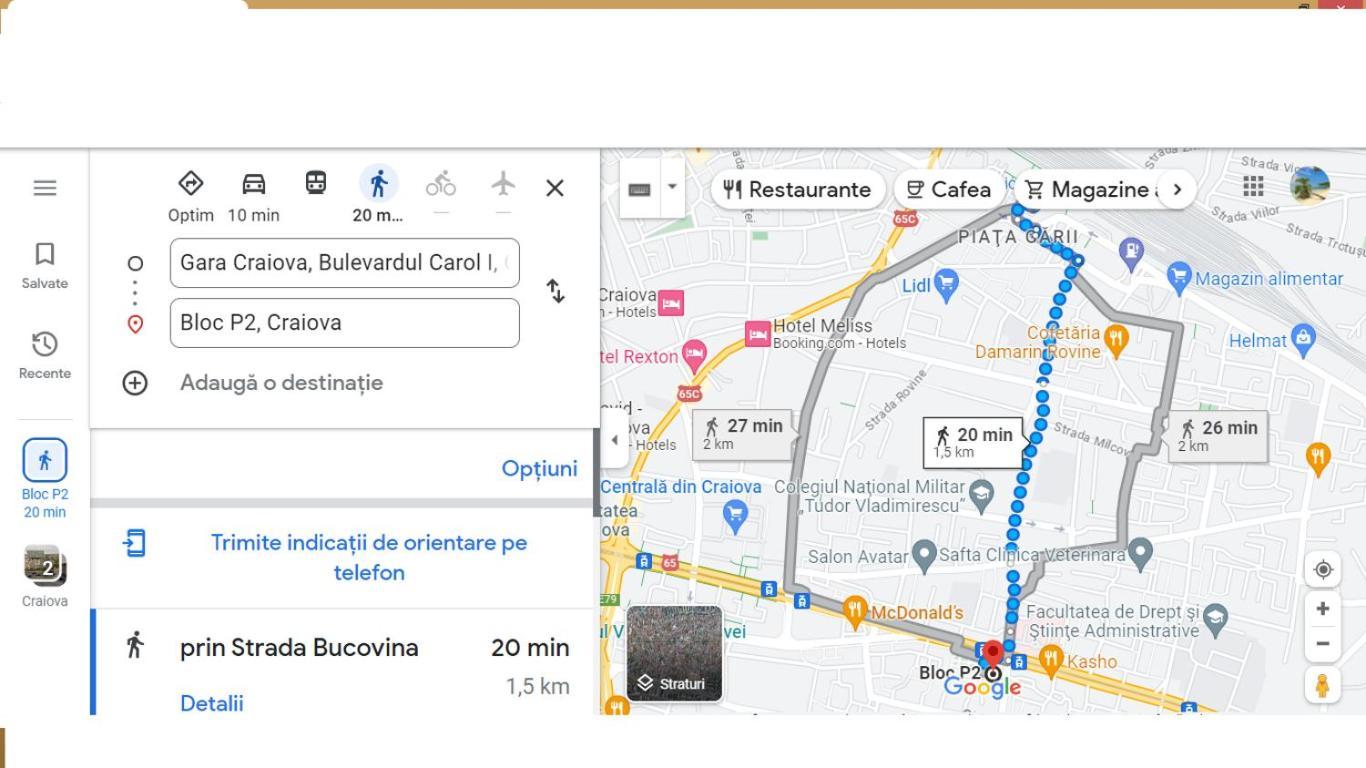Zoom in on the map
Viewport: 1366px width, 768px height.
click(1322, 609)
